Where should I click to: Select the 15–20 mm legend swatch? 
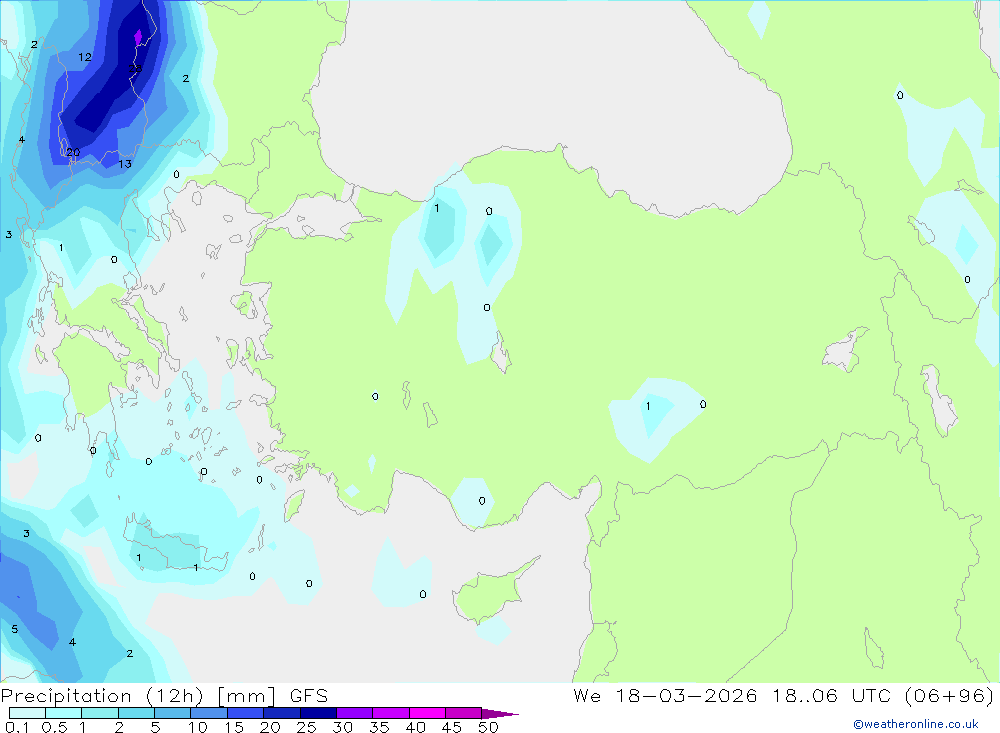click(246, 713)
